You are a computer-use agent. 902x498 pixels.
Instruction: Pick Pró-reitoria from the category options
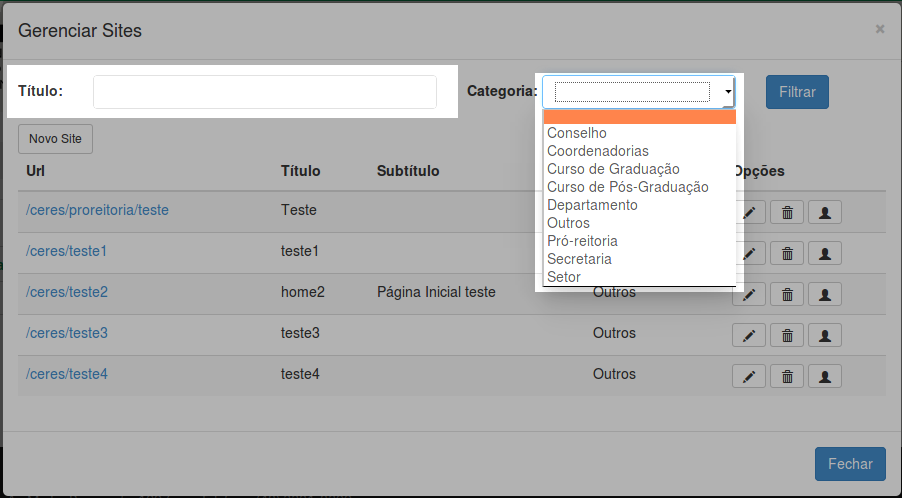[x=582, y=241]
